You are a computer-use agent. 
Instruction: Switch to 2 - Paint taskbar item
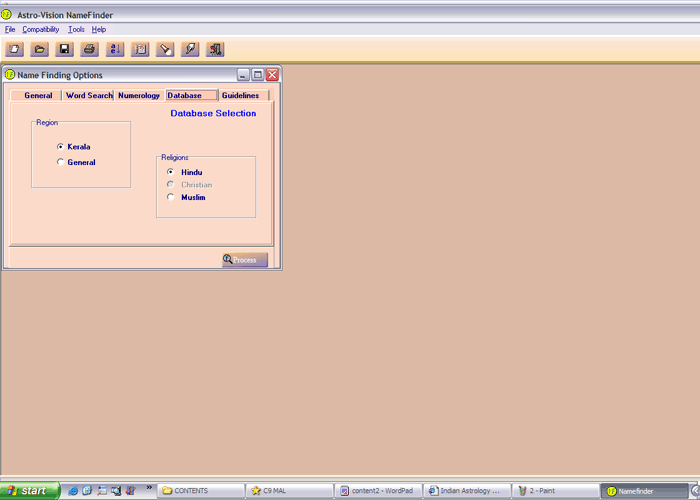click(555, 491)
